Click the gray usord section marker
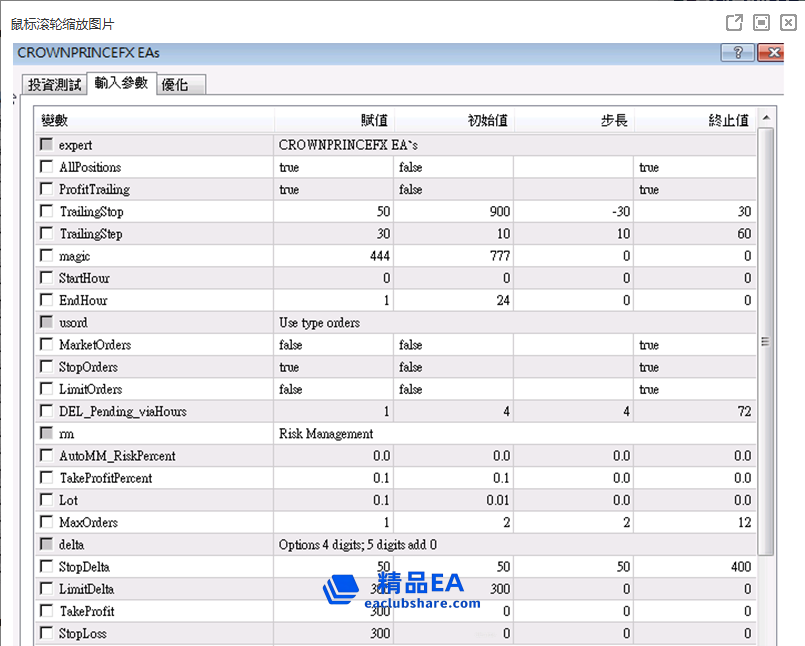 point(46,322)
